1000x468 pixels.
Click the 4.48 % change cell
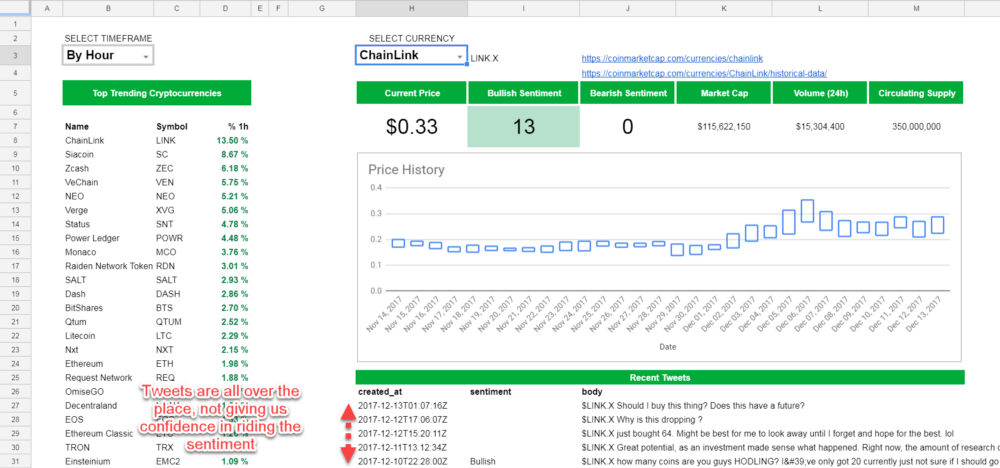pyautogui.click(x=234, y=238)
